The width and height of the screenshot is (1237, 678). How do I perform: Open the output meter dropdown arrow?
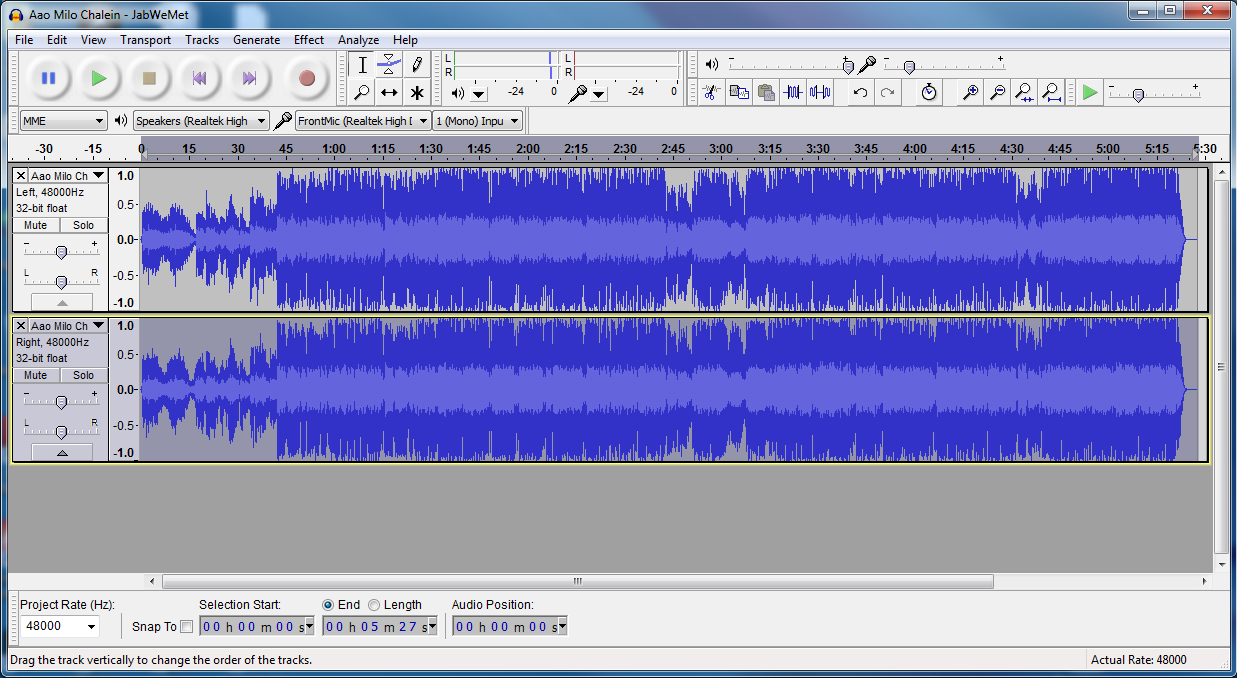tap(479, 94)
